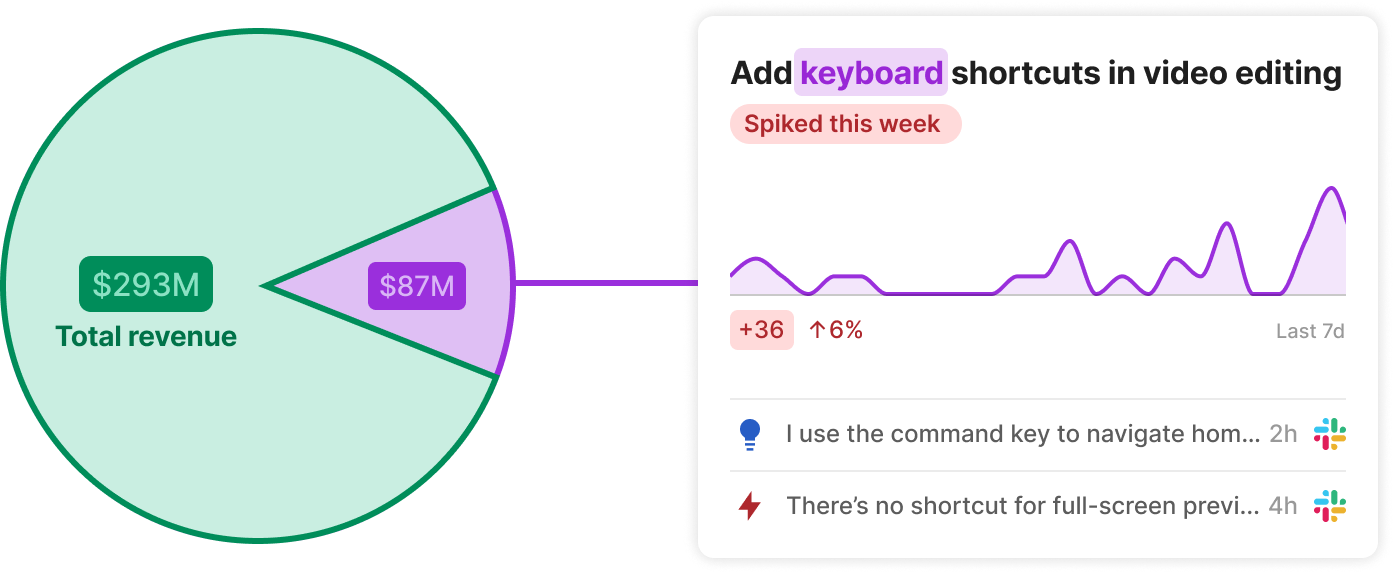Click the 'Spiked this week' badge
Image resolution: width=1394 pixels, height=574 pixels.
coord(845,124)
